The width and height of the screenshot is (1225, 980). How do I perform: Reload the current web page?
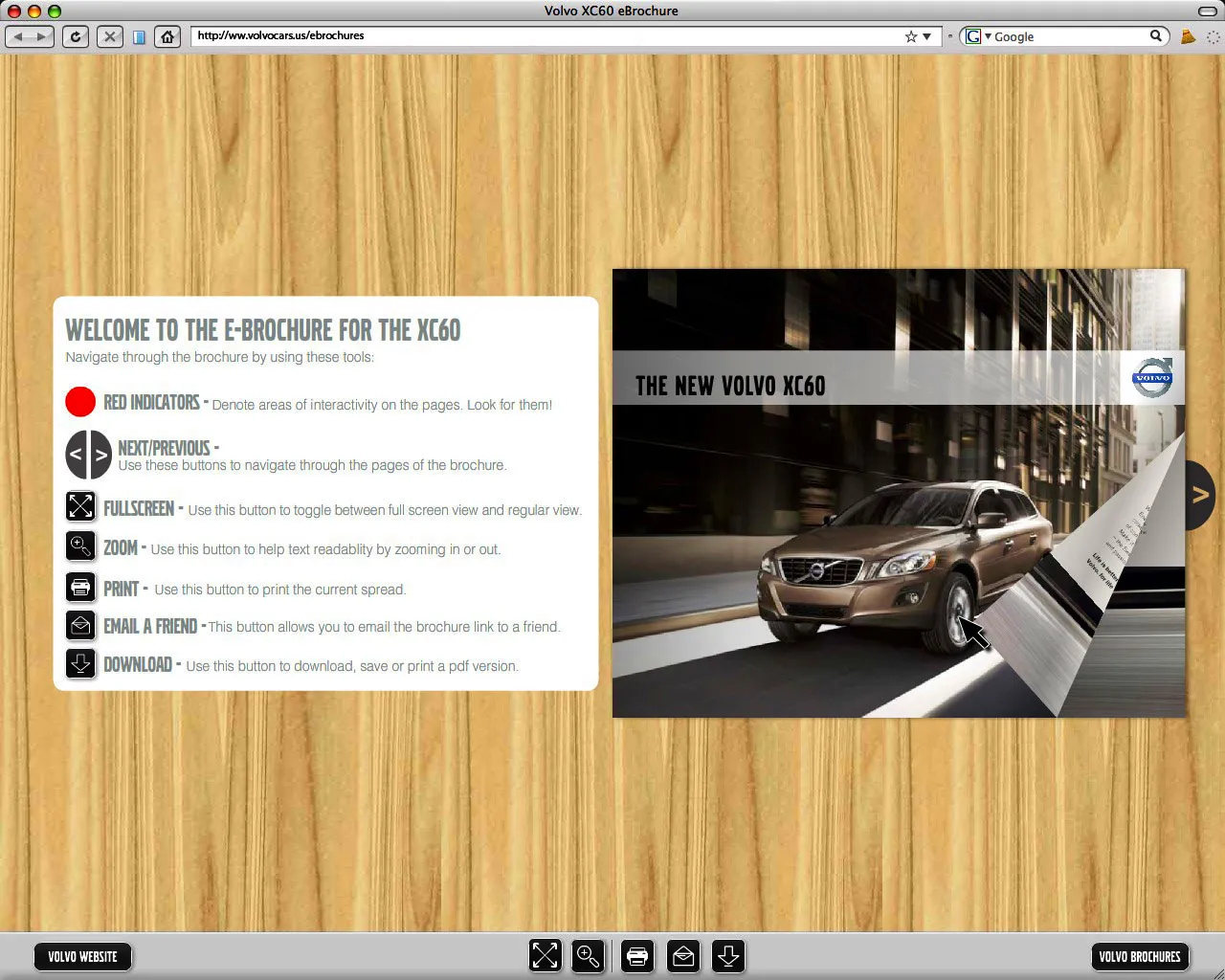click(x=76, y=36)
